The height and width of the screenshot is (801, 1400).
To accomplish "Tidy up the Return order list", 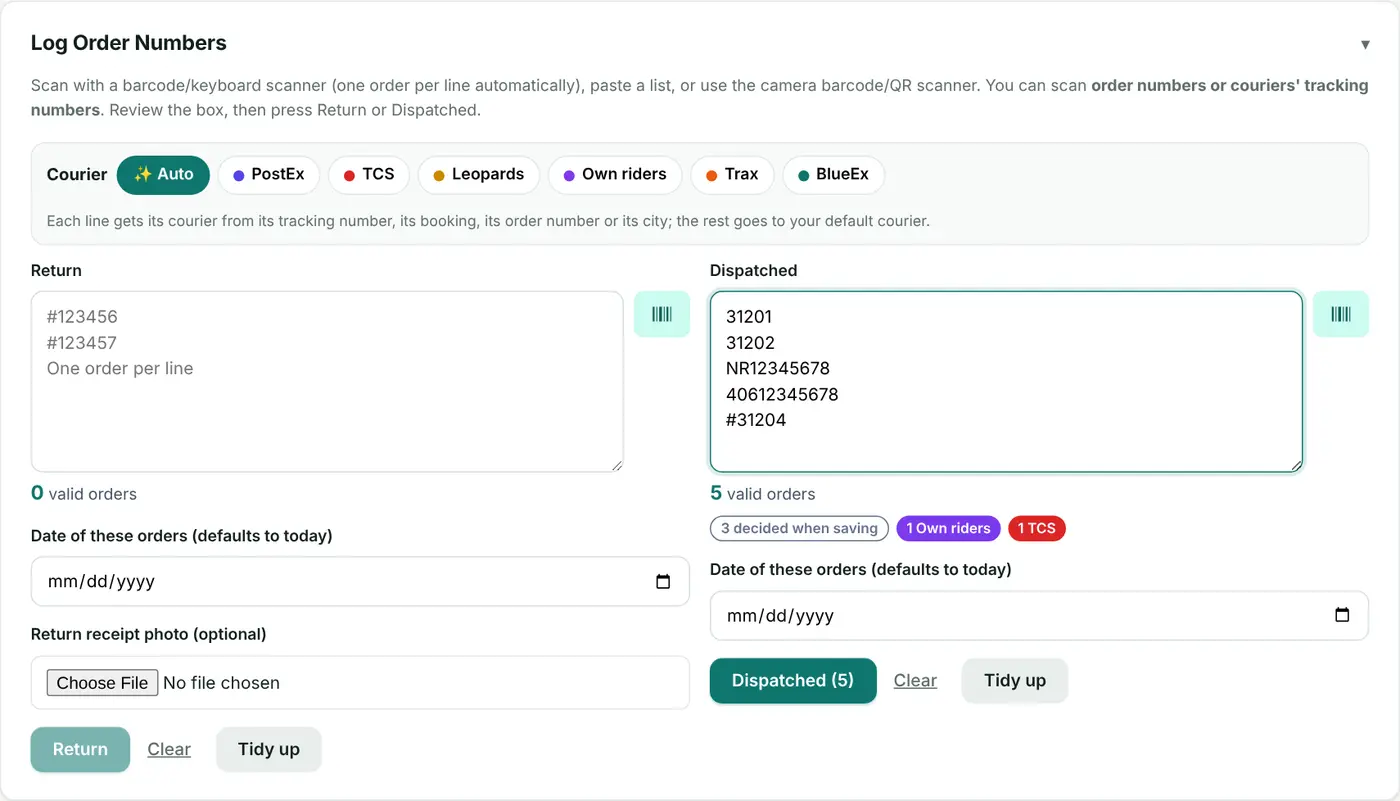I will click(269, 750).
